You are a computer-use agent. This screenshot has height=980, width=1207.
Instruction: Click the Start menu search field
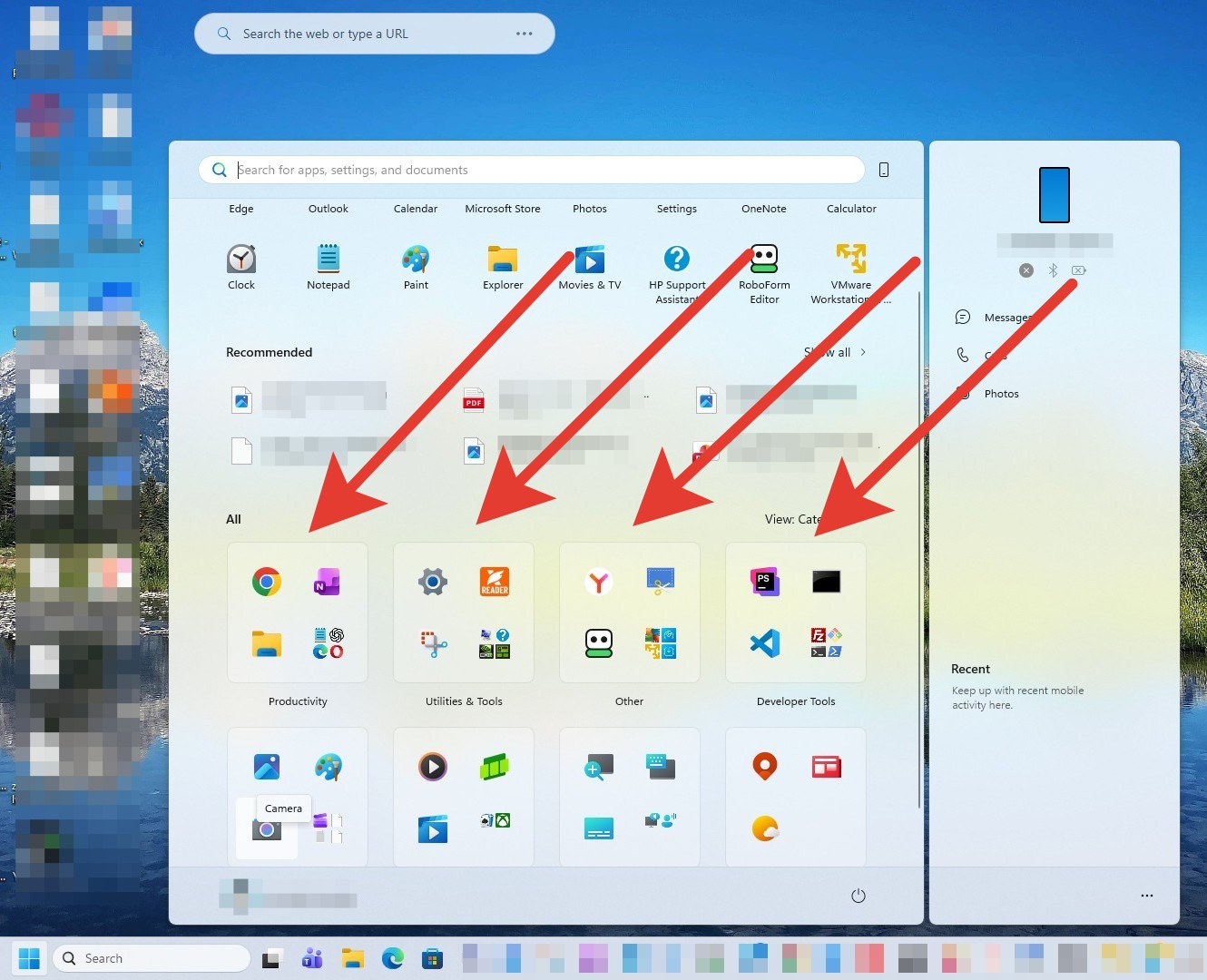(x=531, y=170)
